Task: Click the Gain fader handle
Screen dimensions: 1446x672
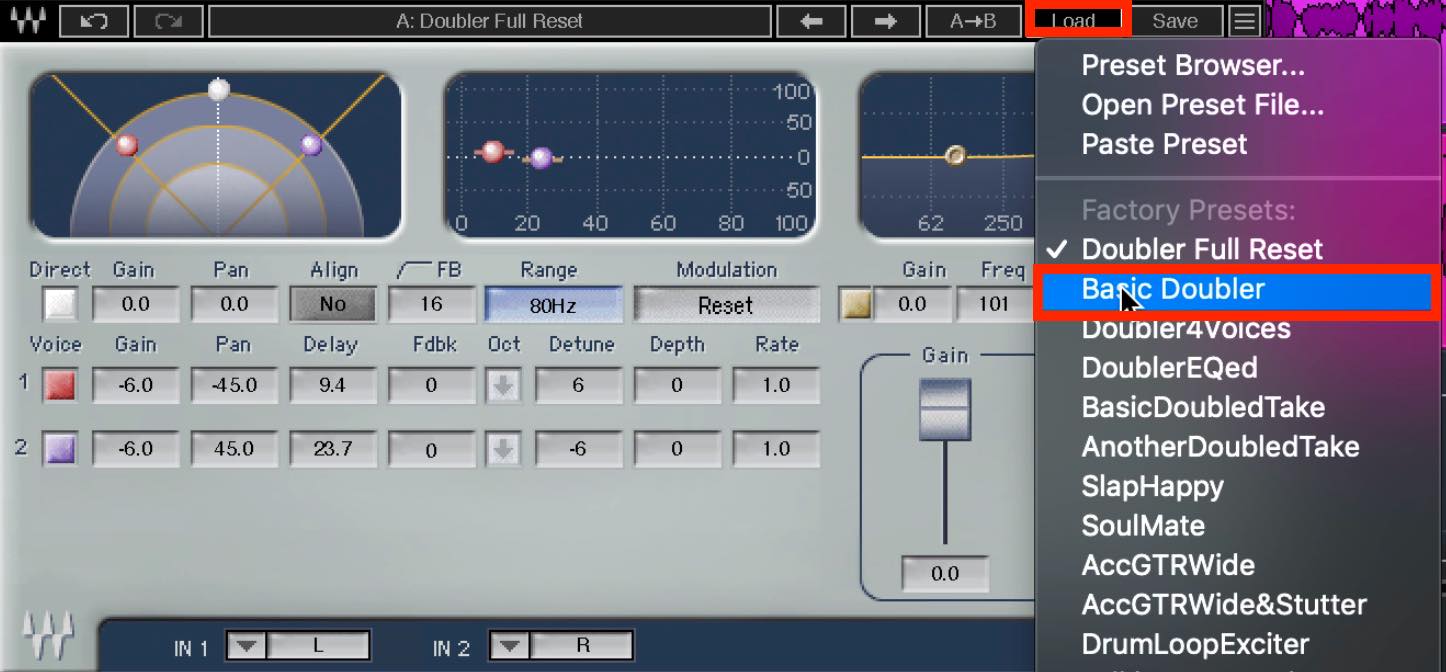Action: pos(945,408)
